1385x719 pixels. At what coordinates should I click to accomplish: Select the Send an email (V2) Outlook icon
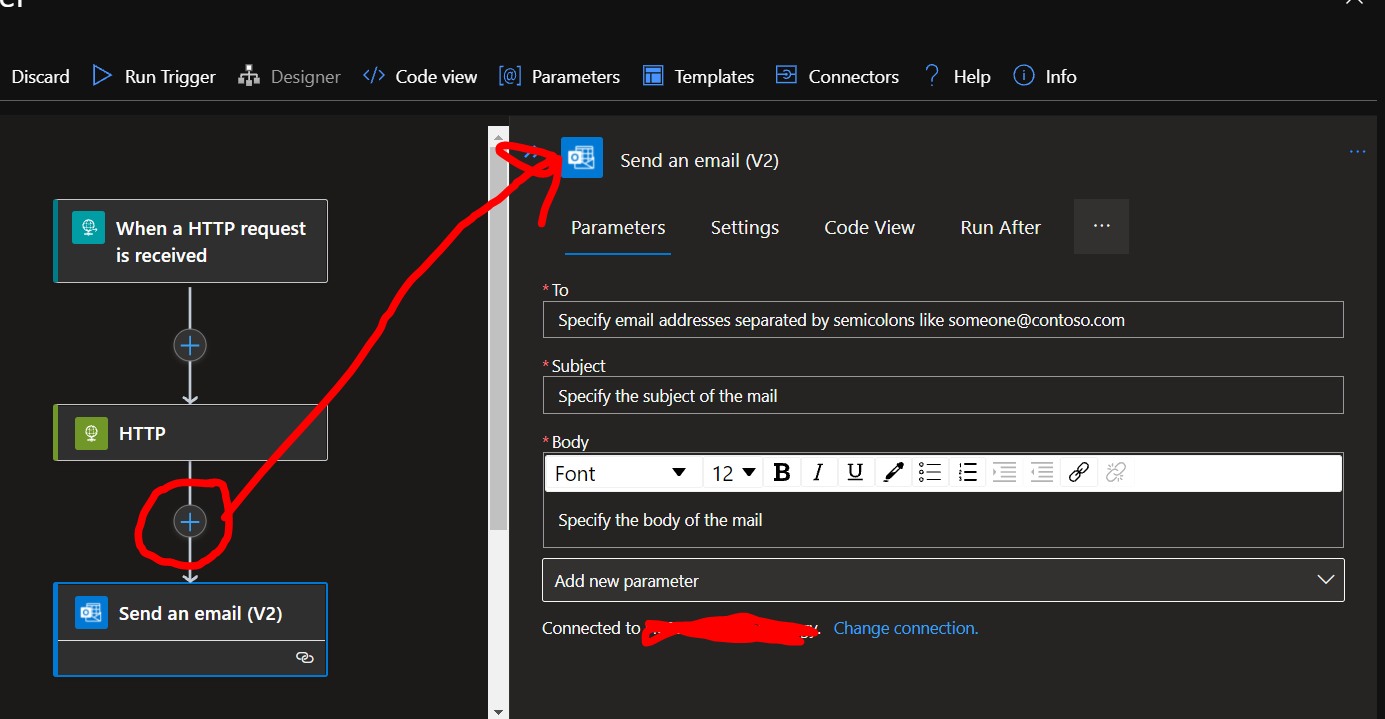point(582,157)
